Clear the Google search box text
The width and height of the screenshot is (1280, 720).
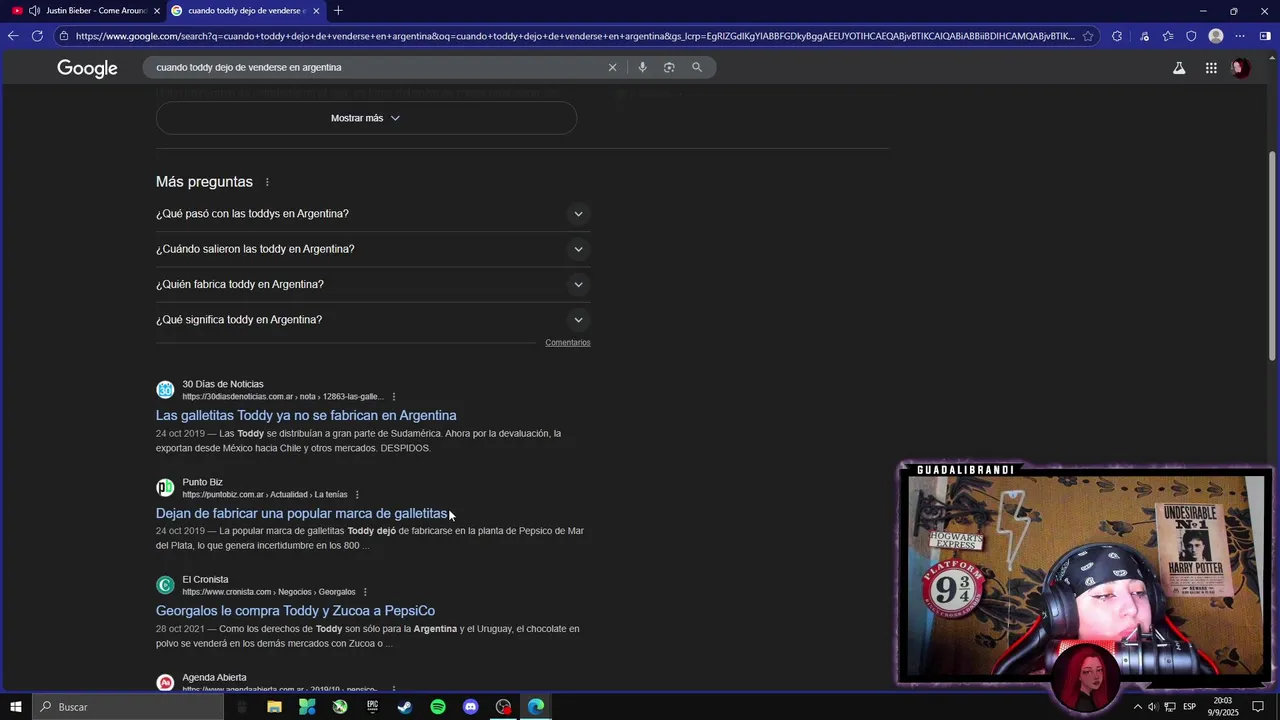click(613, 67)
